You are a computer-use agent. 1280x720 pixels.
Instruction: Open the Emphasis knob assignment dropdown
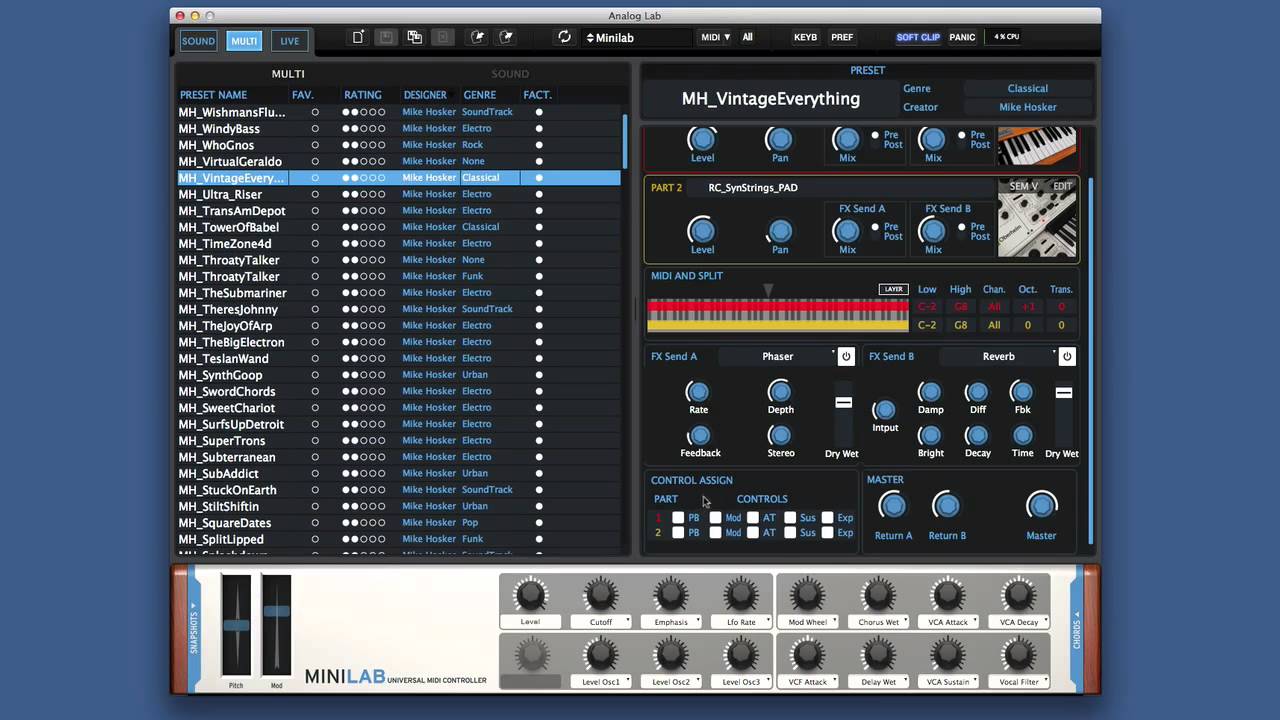[x=671, y=622]
